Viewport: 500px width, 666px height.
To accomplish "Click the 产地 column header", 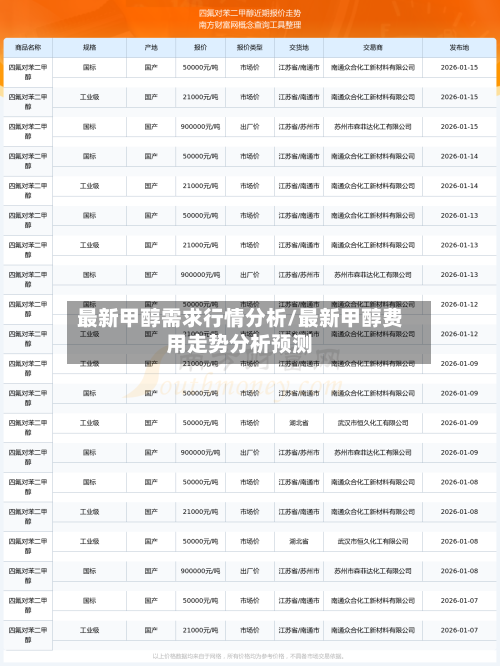I will (151, 48).
